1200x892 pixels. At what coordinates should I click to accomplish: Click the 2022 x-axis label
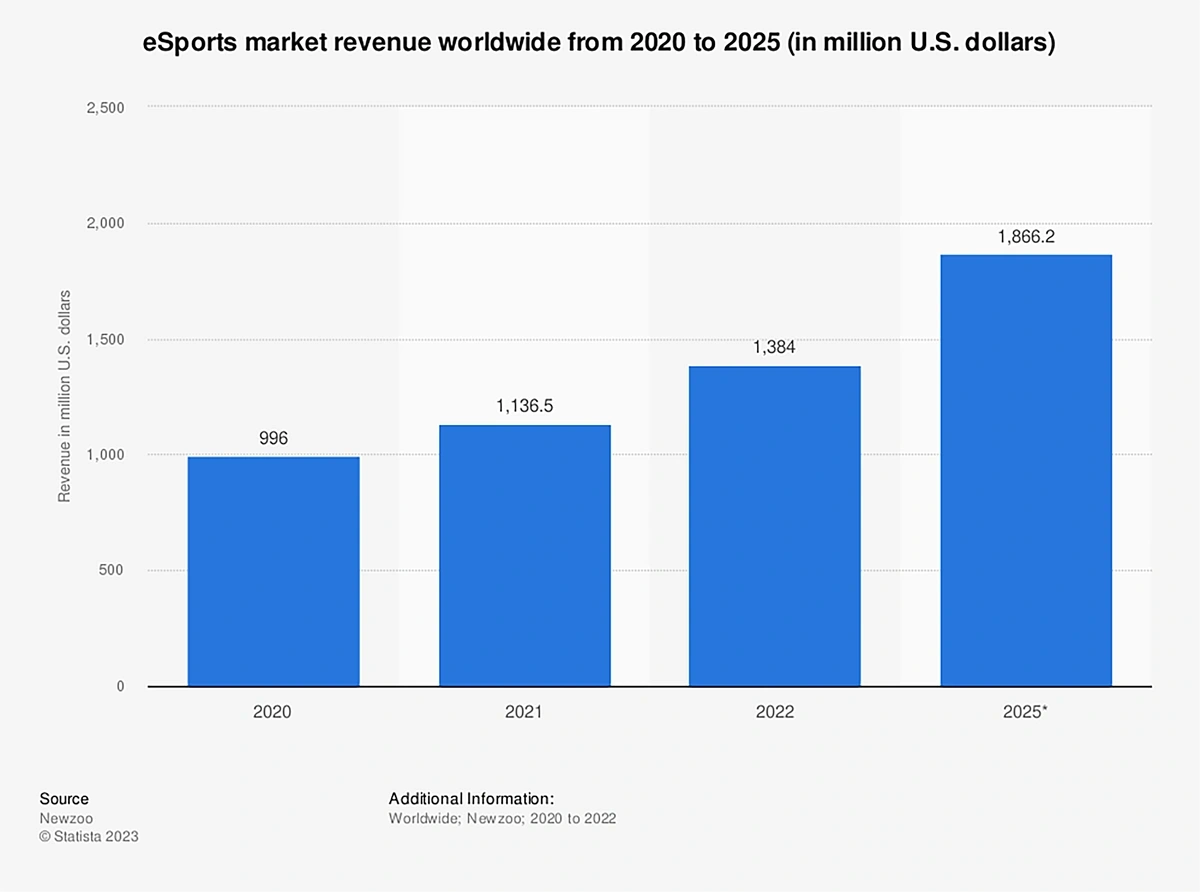(x=775, y=712)
